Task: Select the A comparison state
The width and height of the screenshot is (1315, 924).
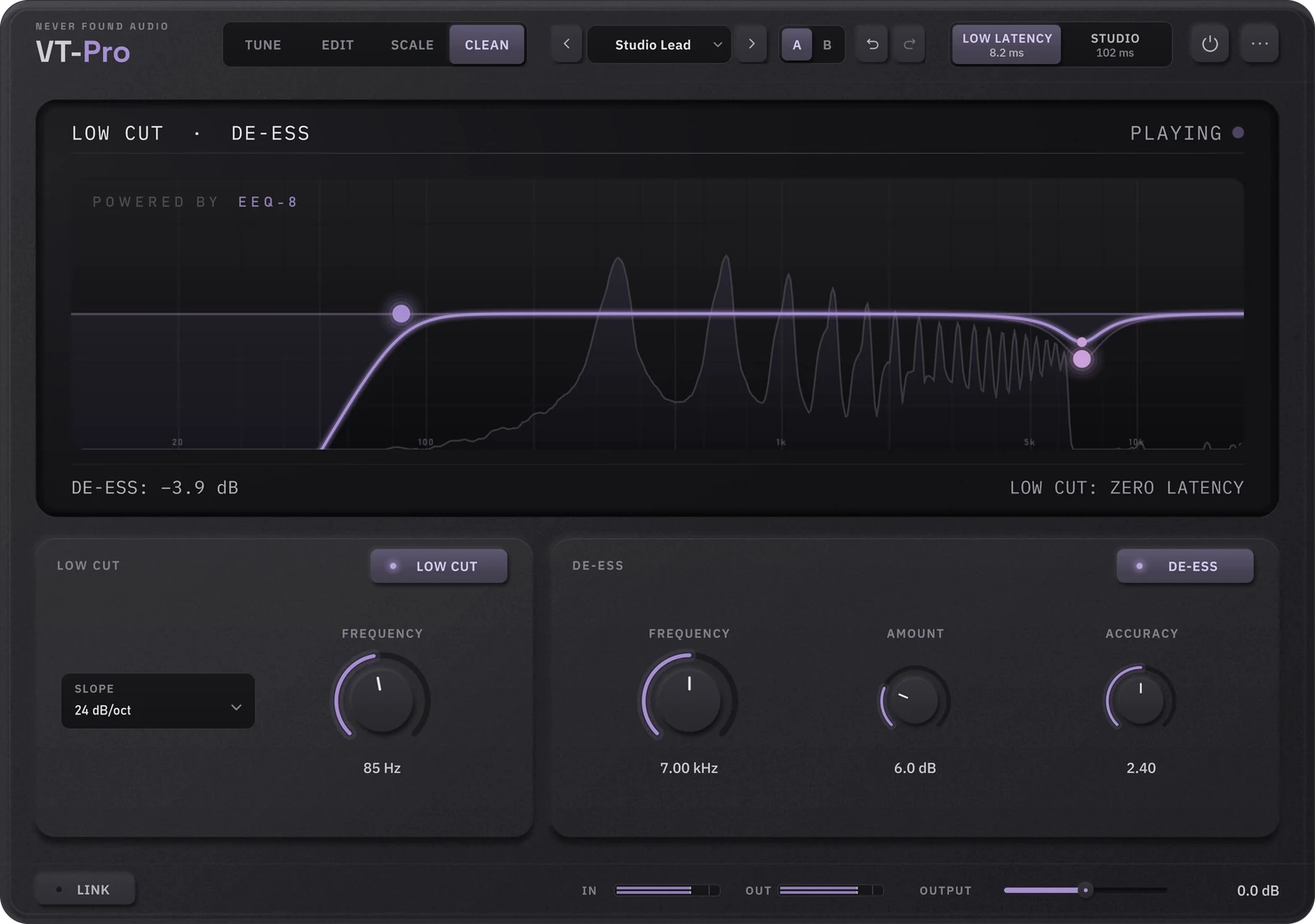Action: point(797,44)
